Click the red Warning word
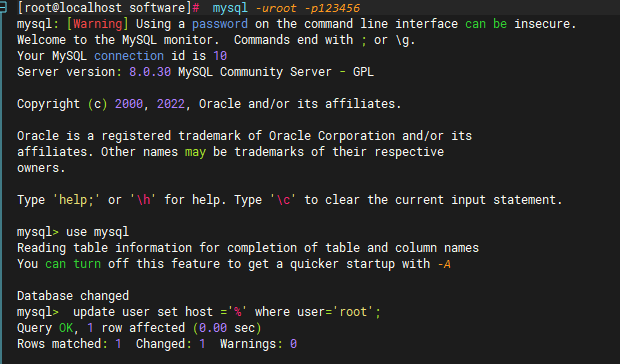The image size is (620, 364). [98, 24]
